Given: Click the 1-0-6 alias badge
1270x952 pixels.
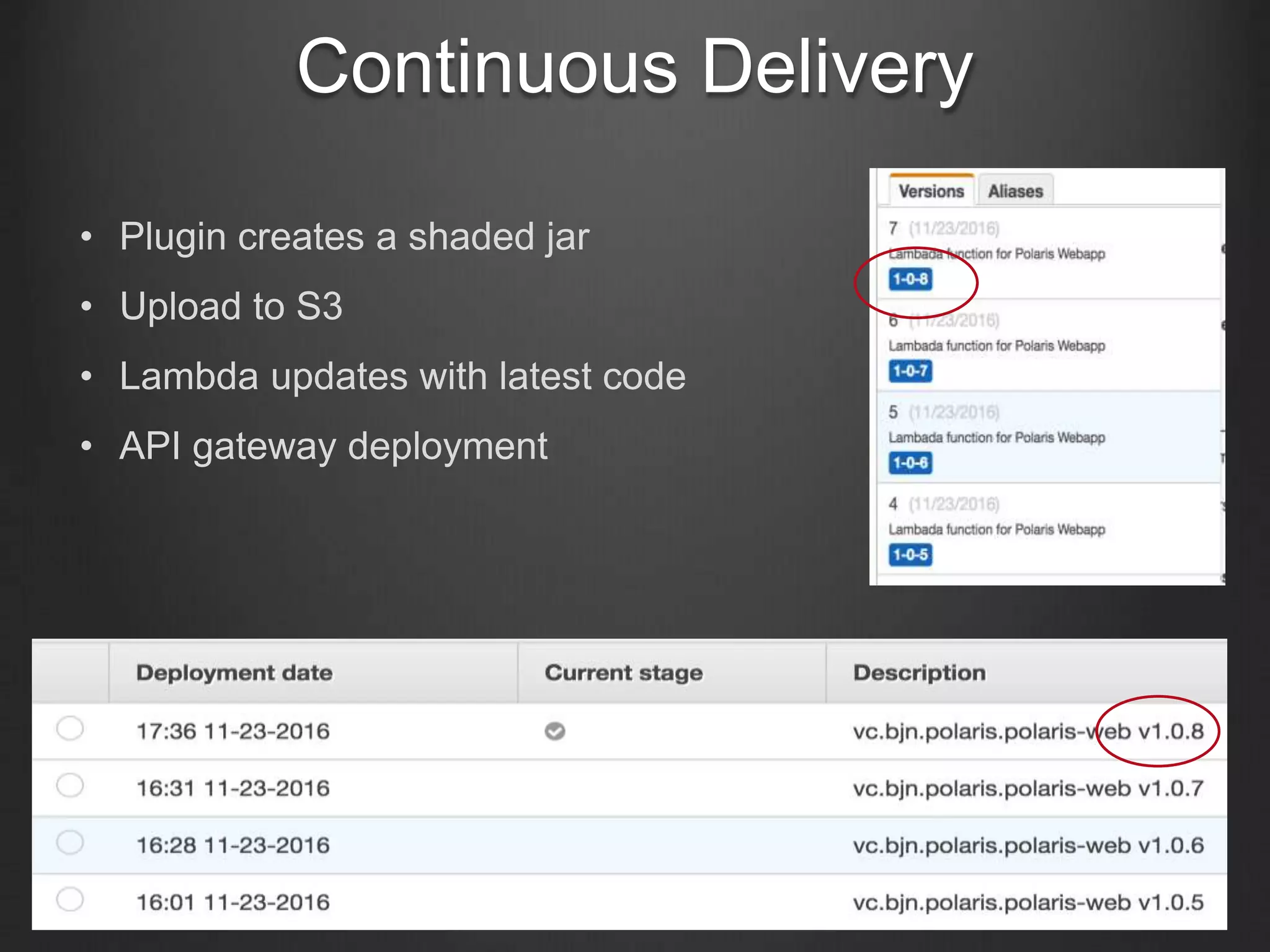Looking at the screenshot, I should [910, 463].
